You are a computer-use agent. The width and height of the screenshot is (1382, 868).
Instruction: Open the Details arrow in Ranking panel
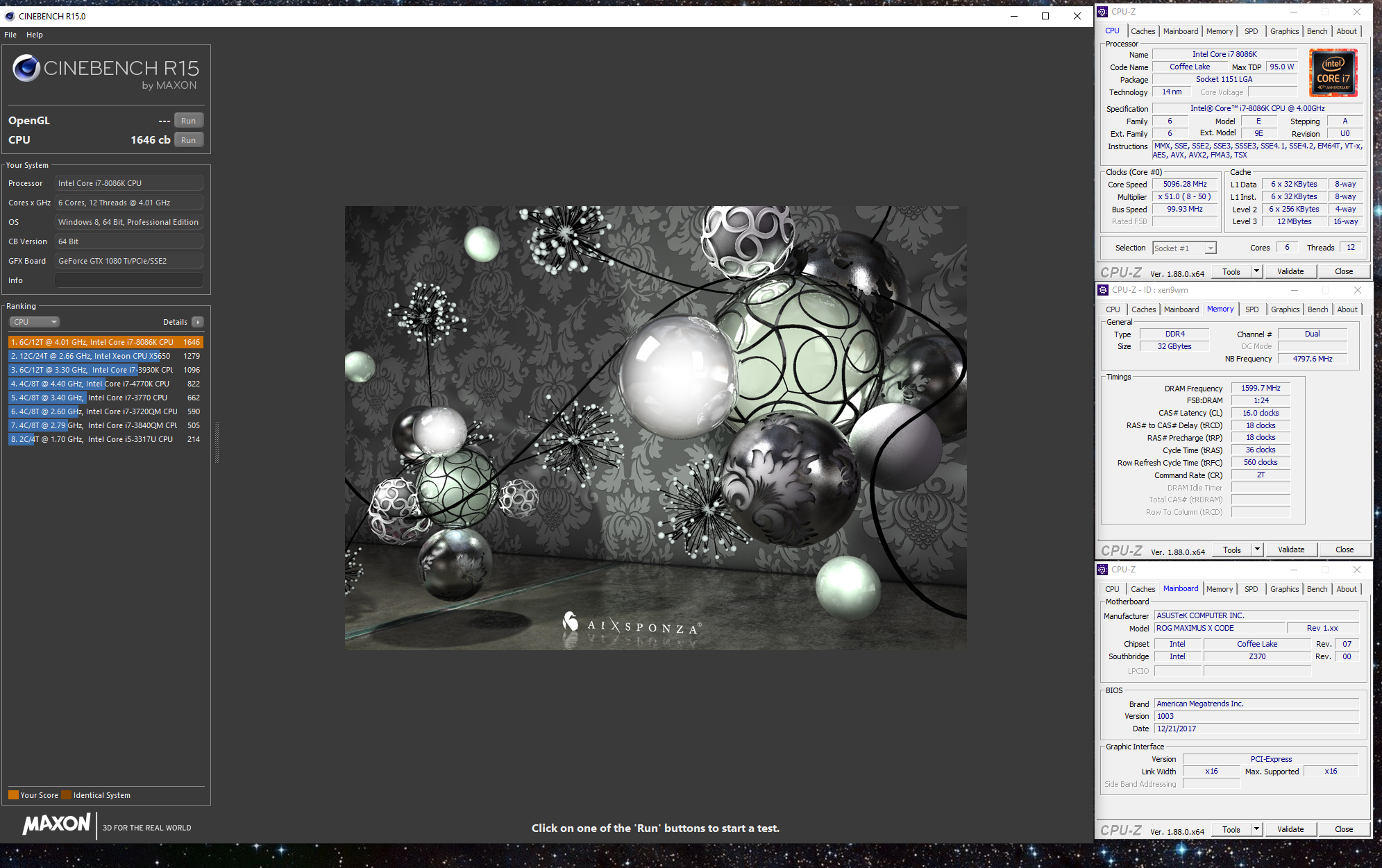pos(198,322)
